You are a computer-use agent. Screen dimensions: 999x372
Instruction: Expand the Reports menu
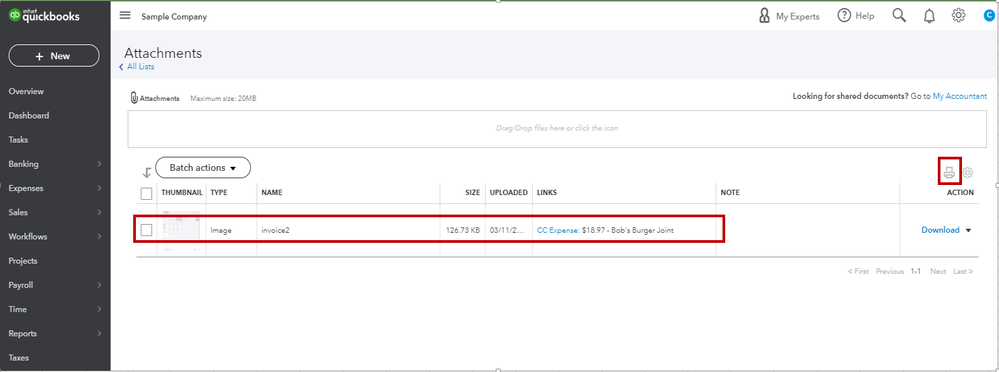[55, 333]
